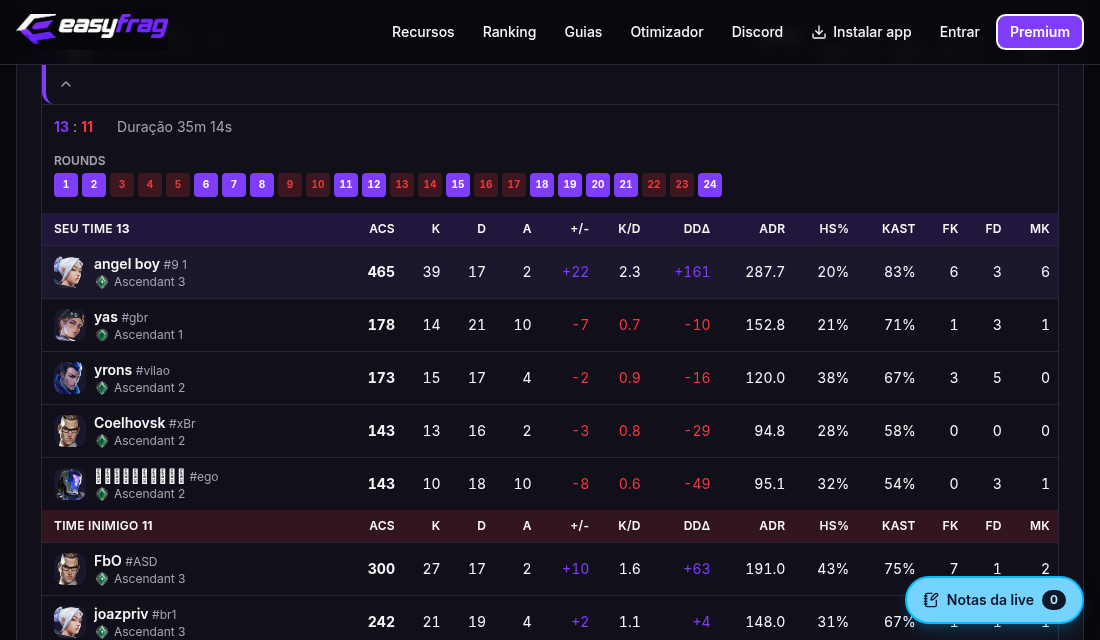This screenshot has width=1100, height=640.
Task: Click yrons's agent avatar
Action: point(69,378)
